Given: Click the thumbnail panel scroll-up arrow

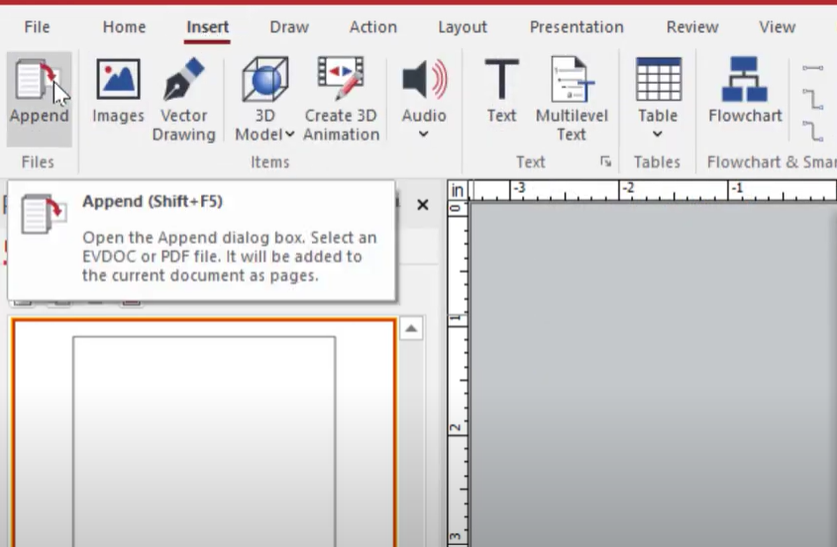Looking at the screenshot, I should coord(411,329).
